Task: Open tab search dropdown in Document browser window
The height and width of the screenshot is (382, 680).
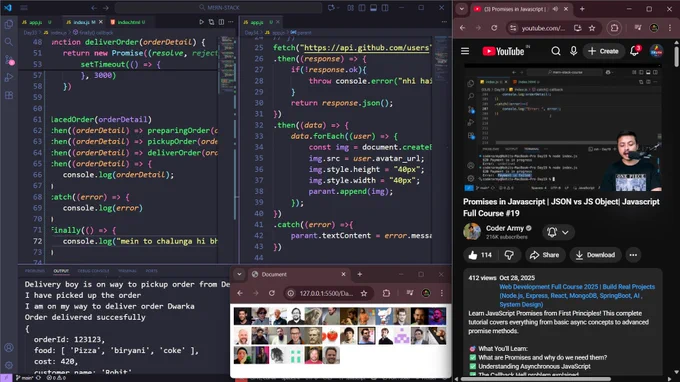Action: [x=239, y=274]
